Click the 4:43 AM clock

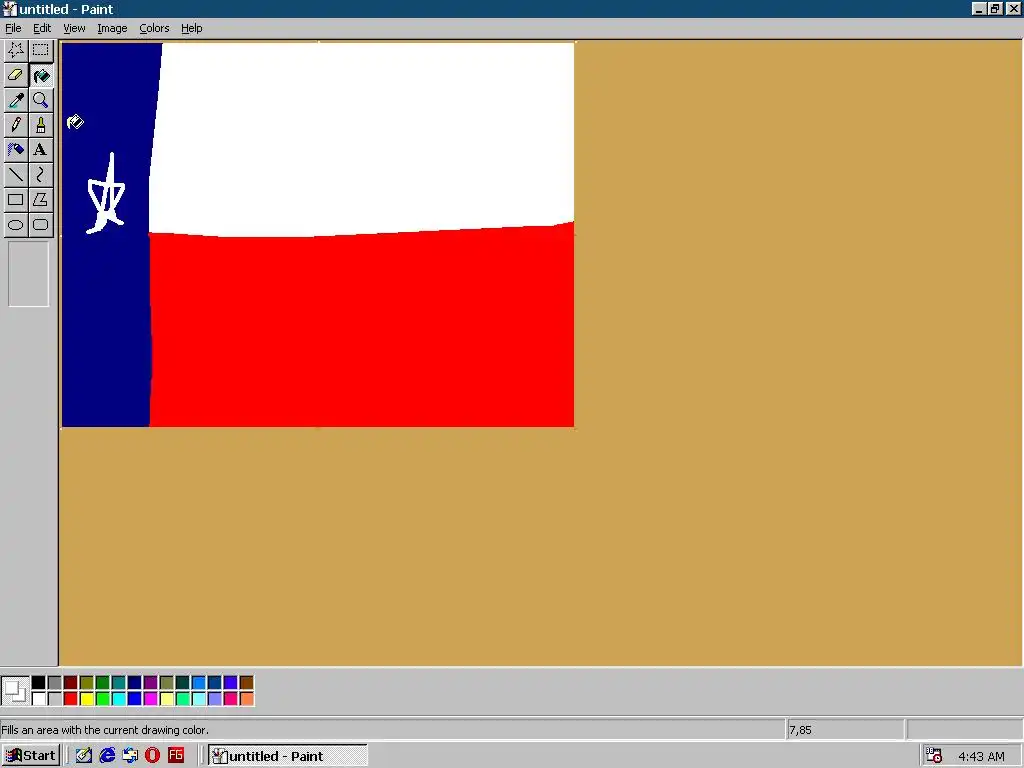click(x=981, y=756)
